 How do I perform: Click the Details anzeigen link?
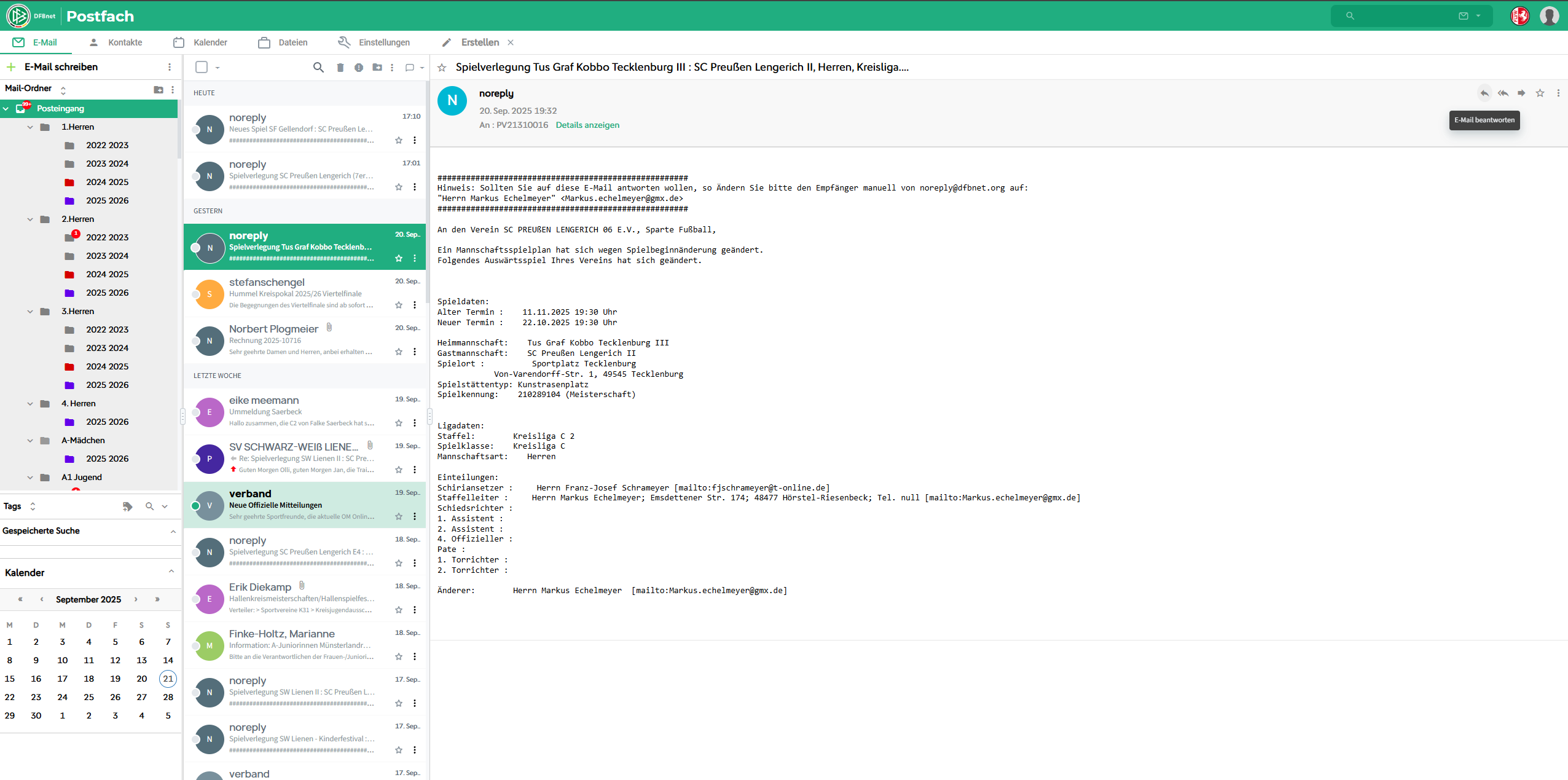click(x=587, y=125)
